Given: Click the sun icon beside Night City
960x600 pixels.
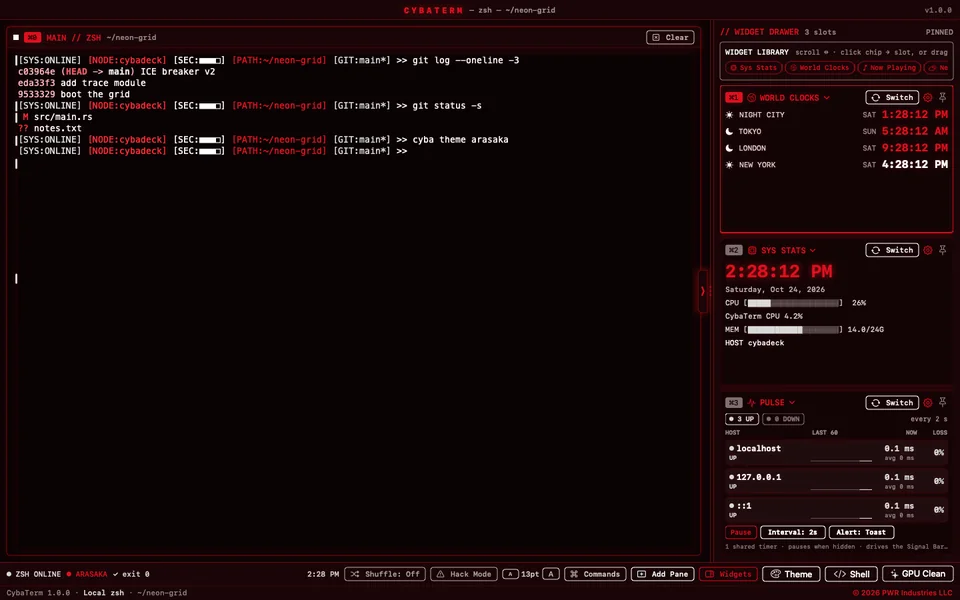Looking at the screenshot, I should click(729, 115).
